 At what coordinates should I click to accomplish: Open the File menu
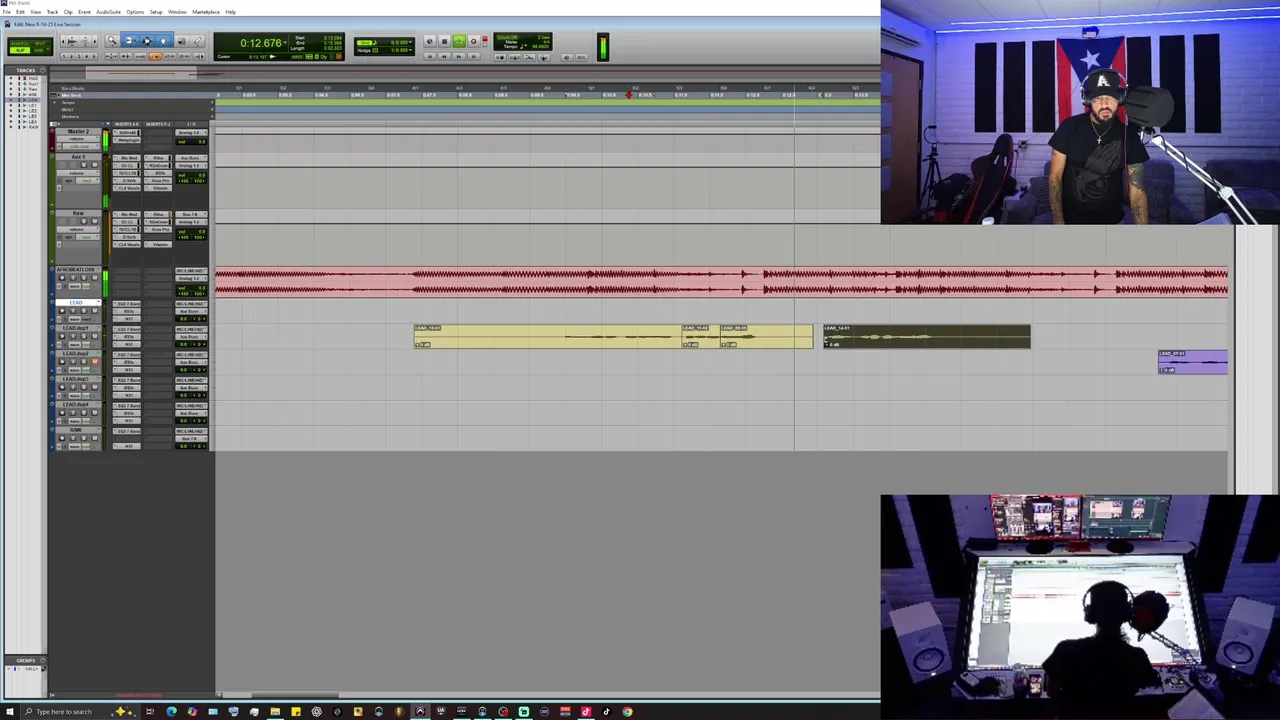7,12
